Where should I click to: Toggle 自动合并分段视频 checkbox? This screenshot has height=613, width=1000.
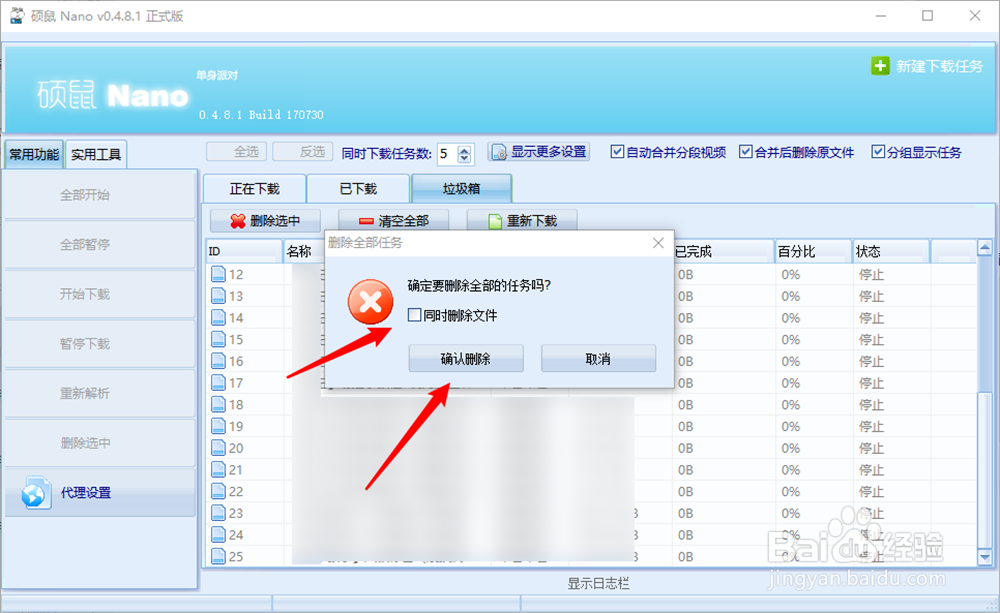(617, 152)
